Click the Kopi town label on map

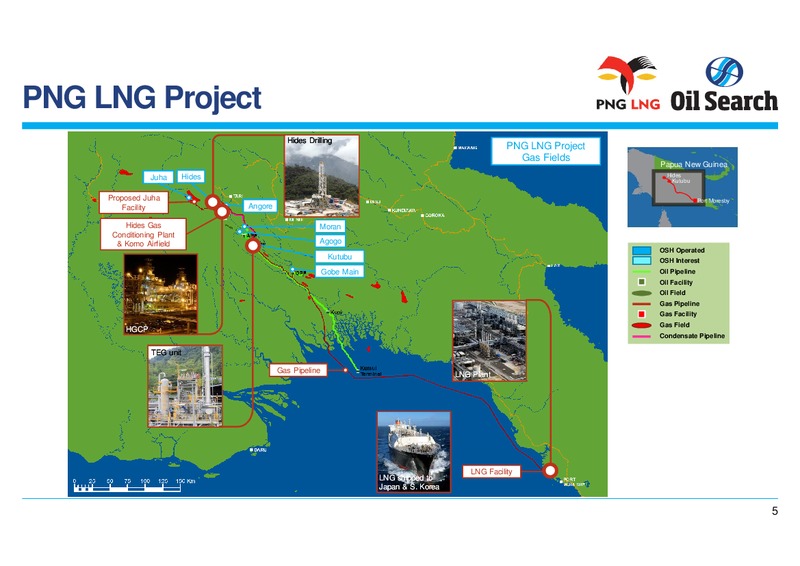pos(336,312)
